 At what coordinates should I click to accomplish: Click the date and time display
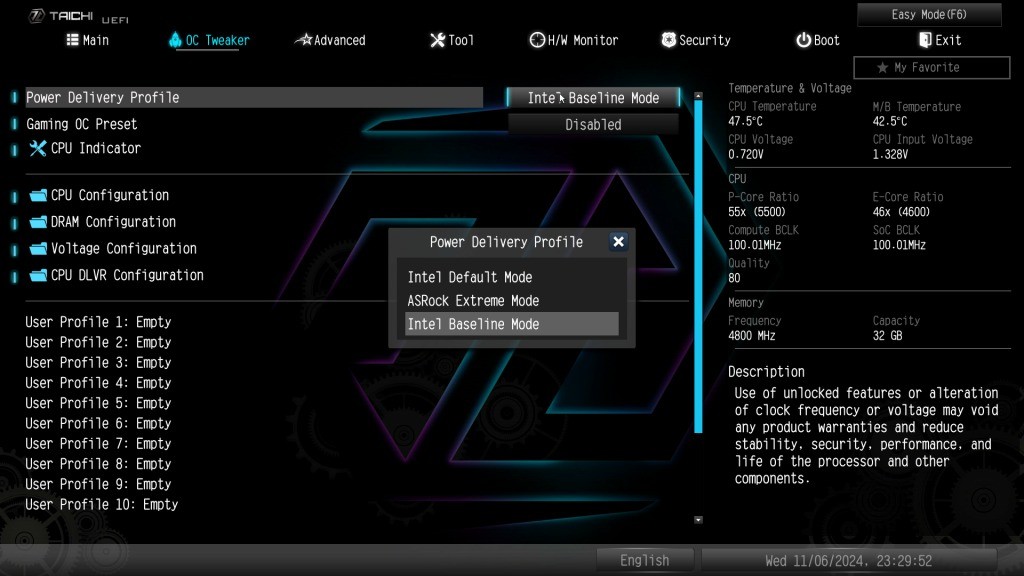point(848,560)
